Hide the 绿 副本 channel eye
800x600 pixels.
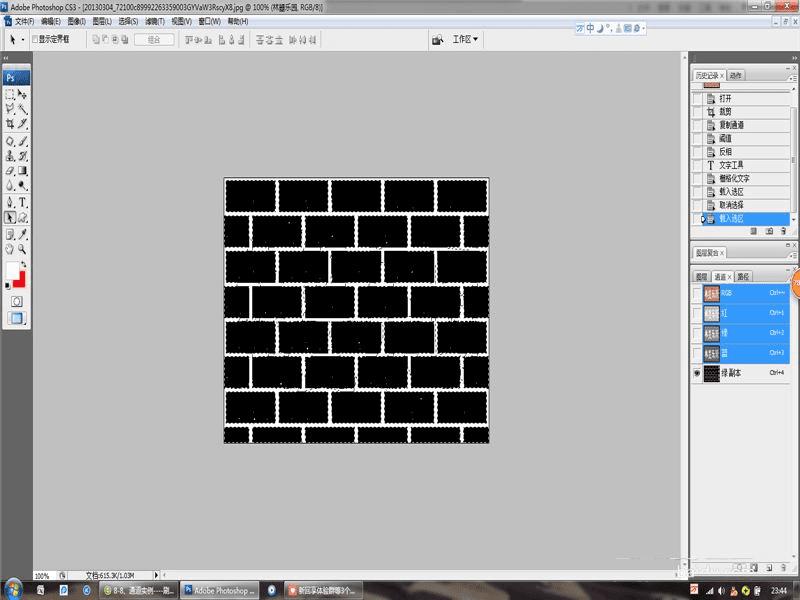pyautogui.click(x=697, y=373)
